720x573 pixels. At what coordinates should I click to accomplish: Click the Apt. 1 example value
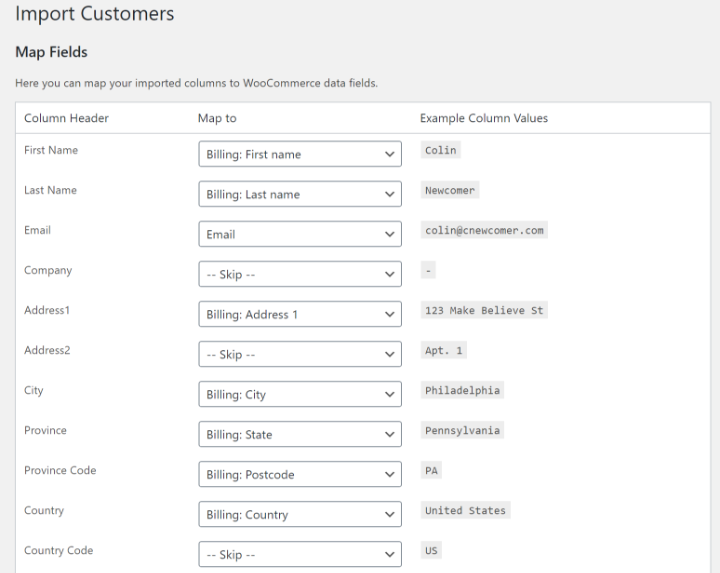(x=445, y=350)
